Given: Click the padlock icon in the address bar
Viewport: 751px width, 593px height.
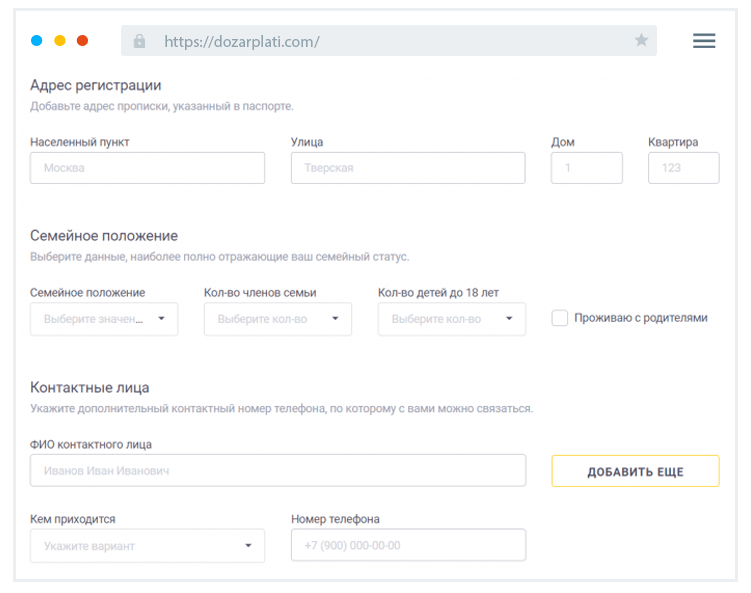Looking at the screenshot, I should tap(139, 41).
